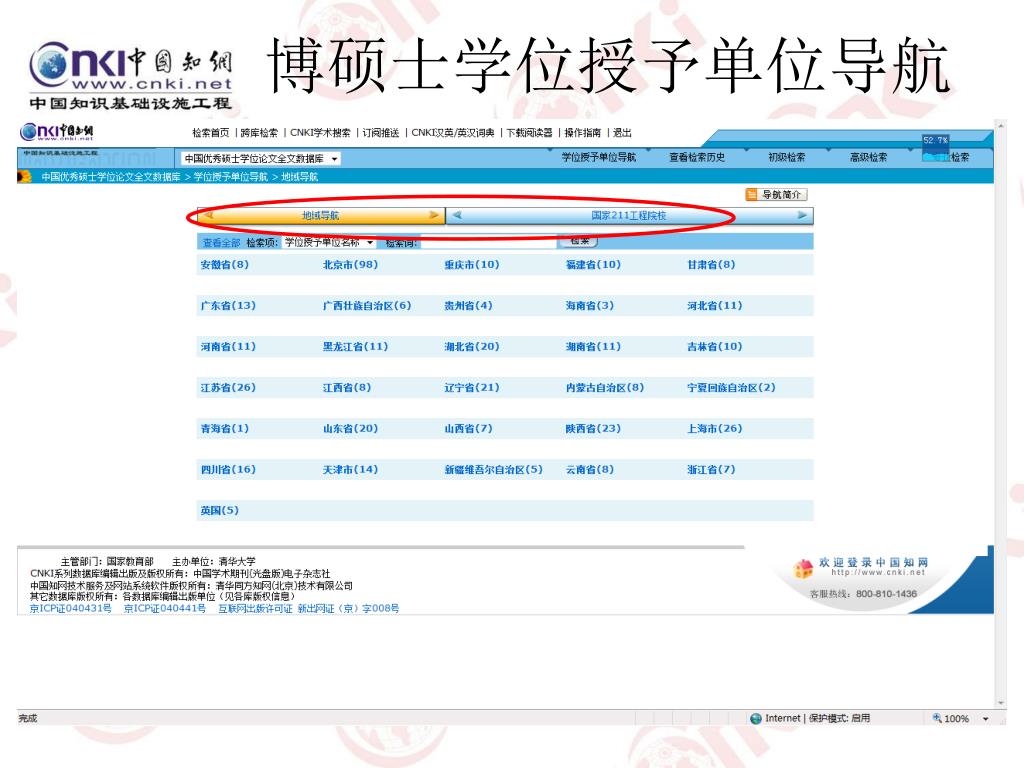Click the 下载阅读器 top link

tap(529, 133)
